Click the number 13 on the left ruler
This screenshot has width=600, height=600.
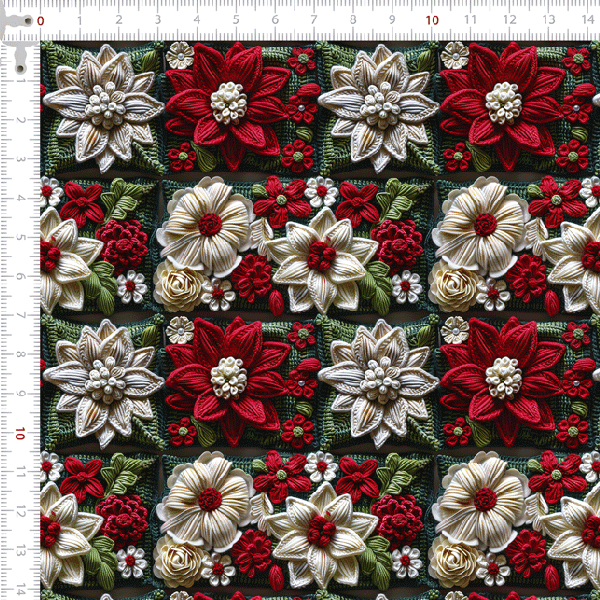coord(20,550)
